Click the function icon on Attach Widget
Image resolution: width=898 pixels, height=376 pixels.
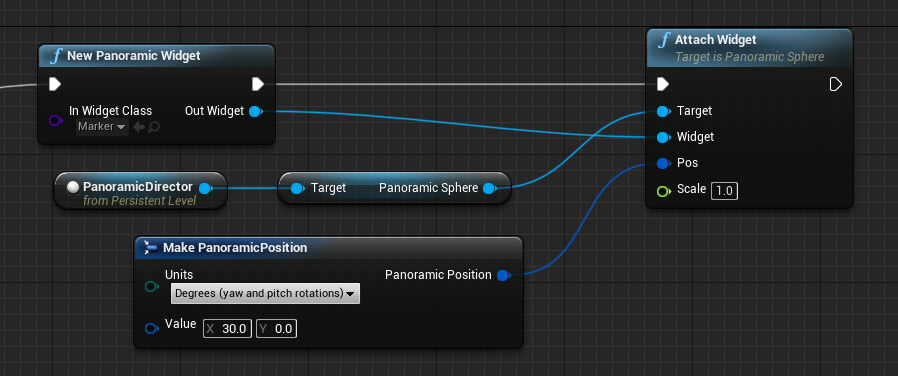pyautogui.click(x=664, y=40)
